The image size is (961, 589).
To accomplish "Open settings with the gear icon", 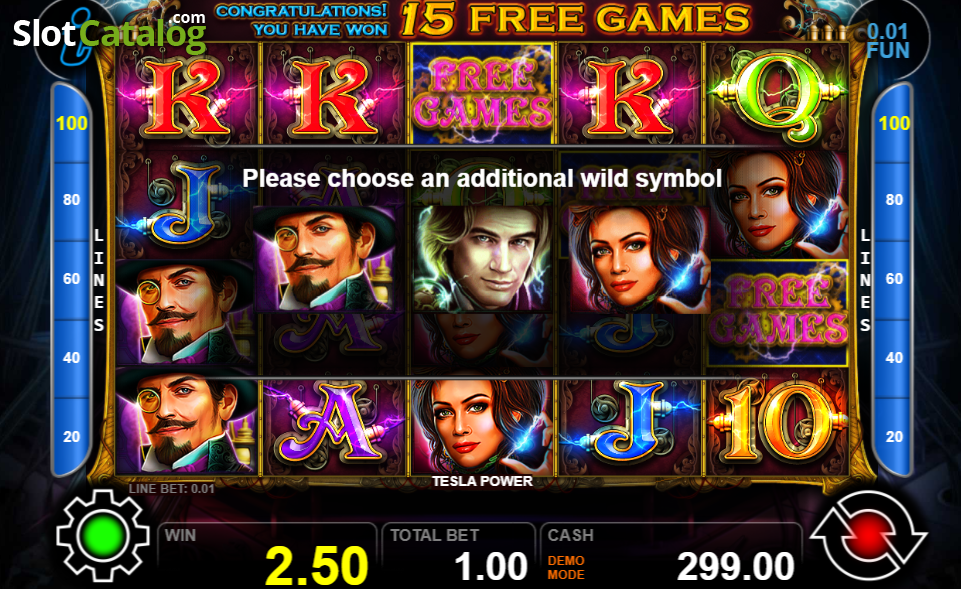I will click(103, 535).
